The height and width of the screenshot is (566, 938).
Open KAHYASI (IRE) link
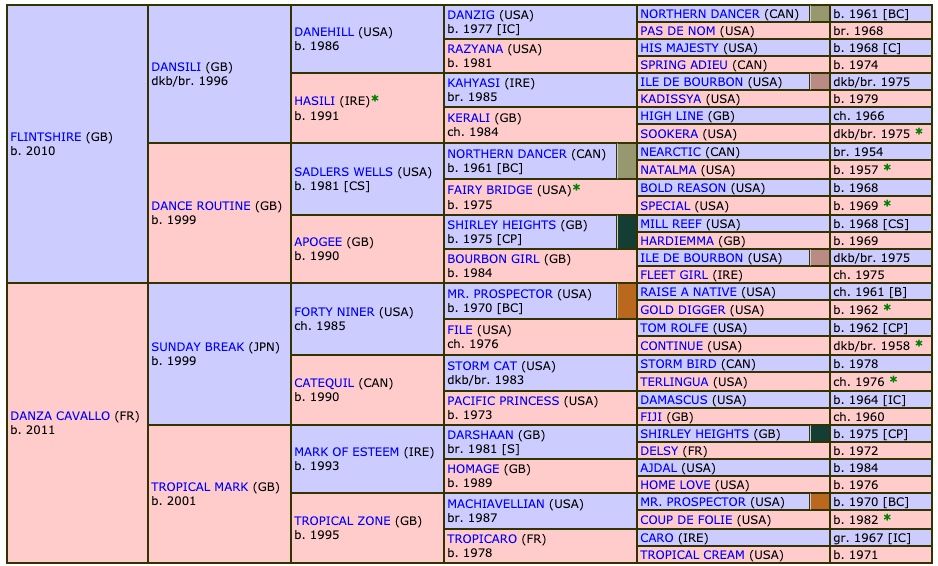coord(473,83)
